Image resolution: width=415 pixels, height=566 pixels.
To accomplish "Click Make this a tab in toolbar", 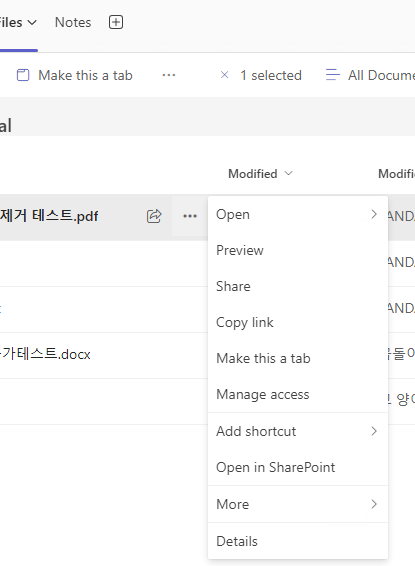I will [75, 75].
